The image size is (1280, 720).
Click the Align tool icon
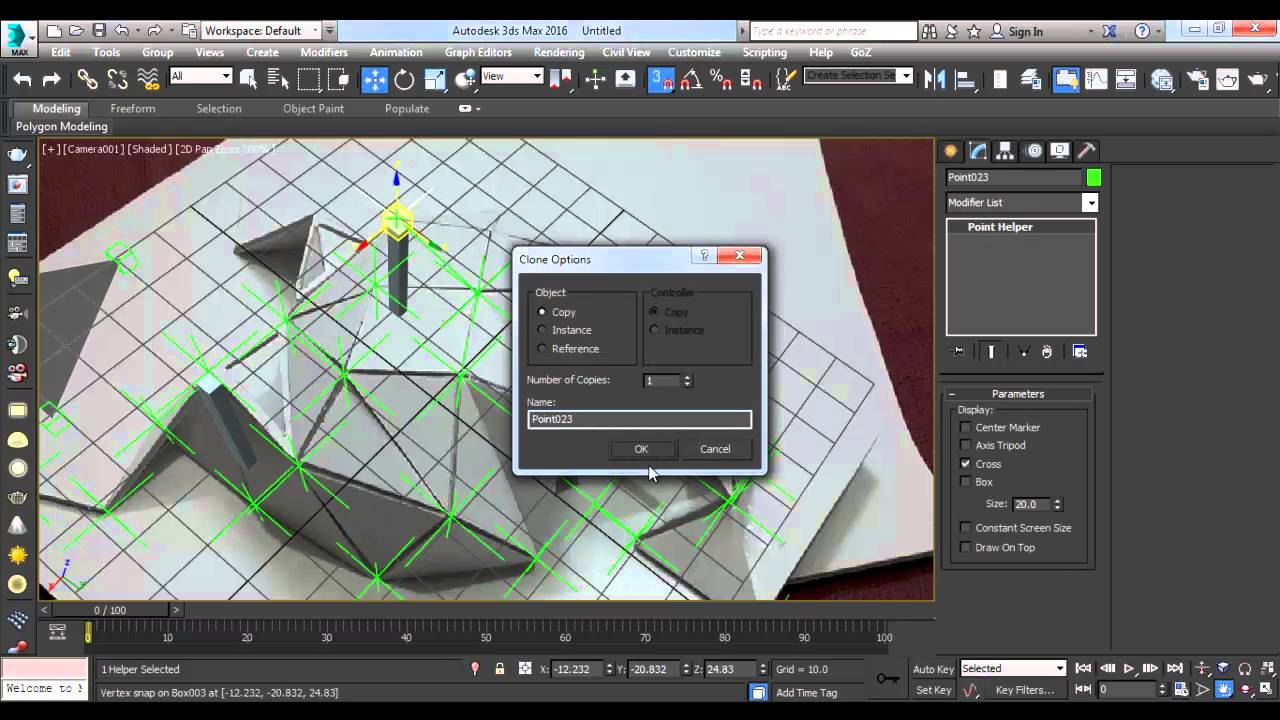tap(965, 79)
